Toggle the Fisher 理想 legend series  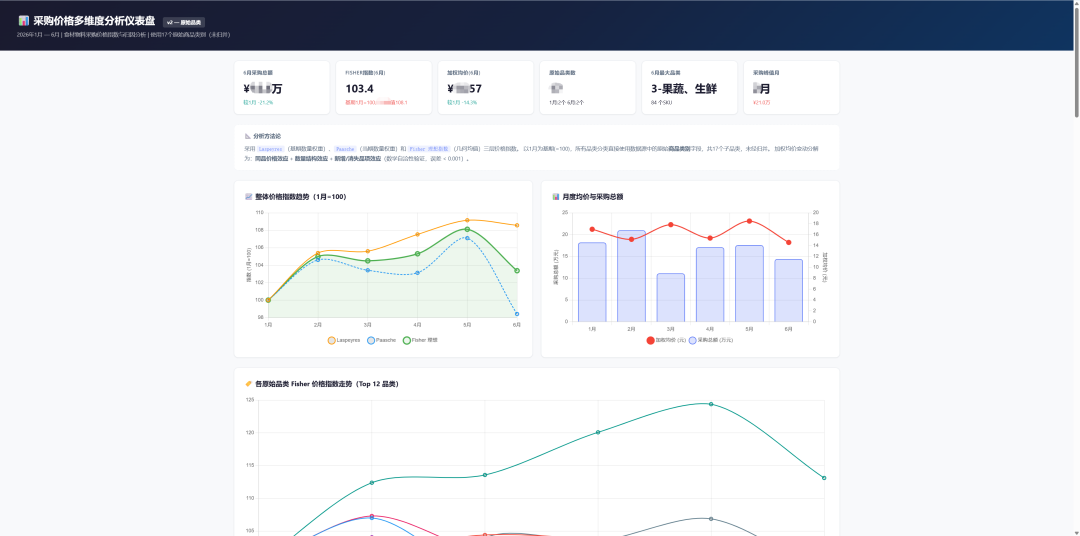[x=421, y=340]
